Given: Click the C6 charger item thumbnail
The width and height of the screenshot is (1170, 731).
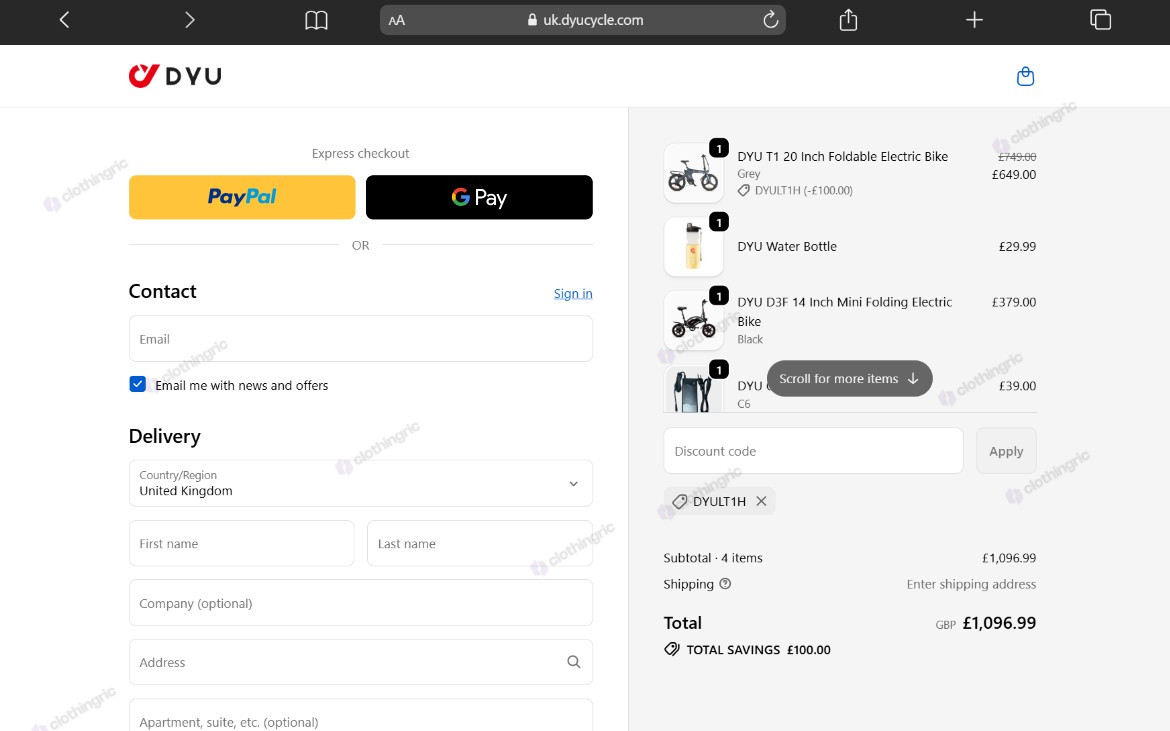Looking at the screenshot, I should (x=693, y=389).
